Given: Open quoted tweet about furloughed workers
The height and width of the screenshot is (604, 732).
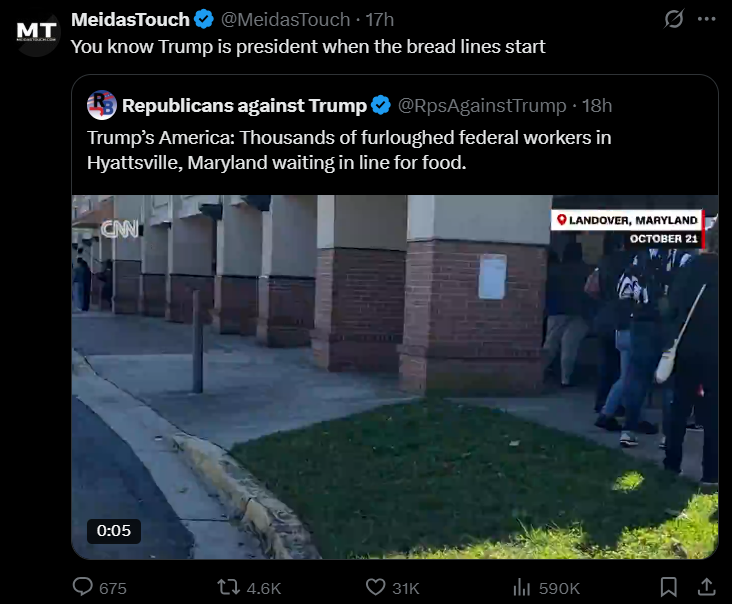Looking at the screenshot, I should tap(349, 150).
